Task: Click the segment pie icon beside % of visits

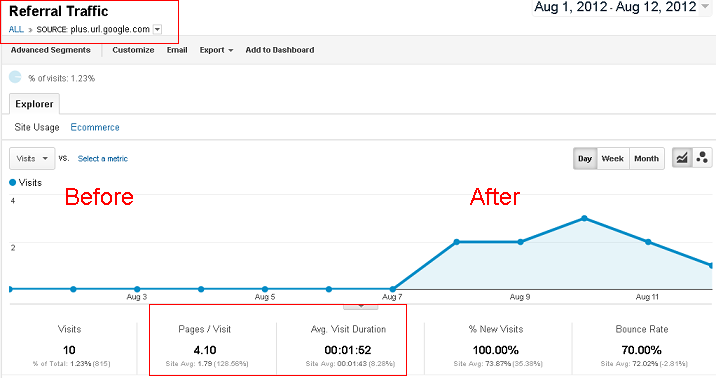Action: [x=15, y=77]
